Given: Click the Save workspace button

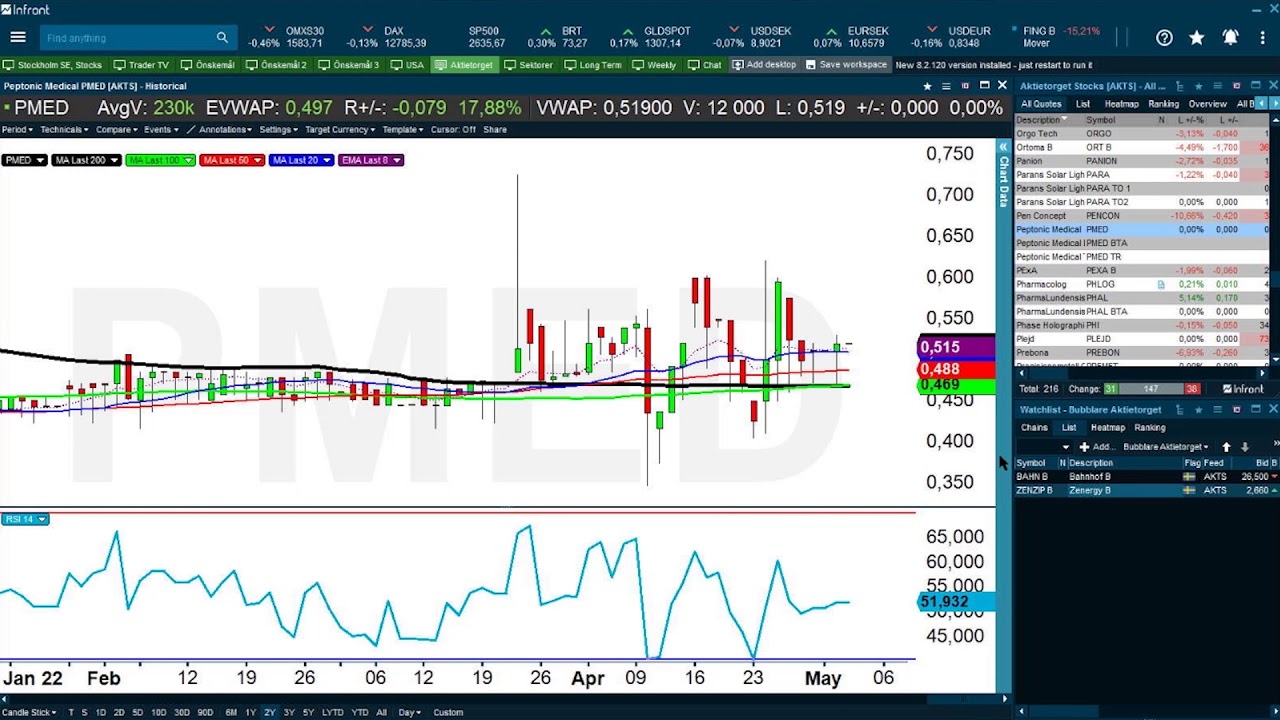Looking at the screenshot, I should tap(846, 65).
